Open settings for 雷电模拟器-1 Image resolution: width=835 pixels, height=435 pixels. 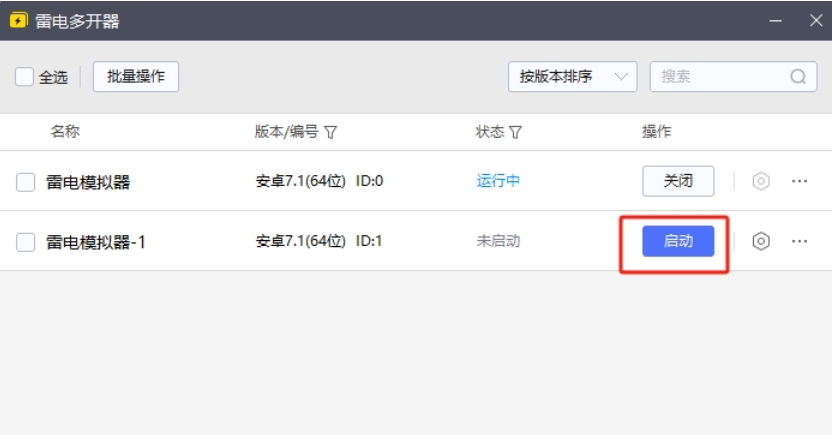click(x=761, y=241)
